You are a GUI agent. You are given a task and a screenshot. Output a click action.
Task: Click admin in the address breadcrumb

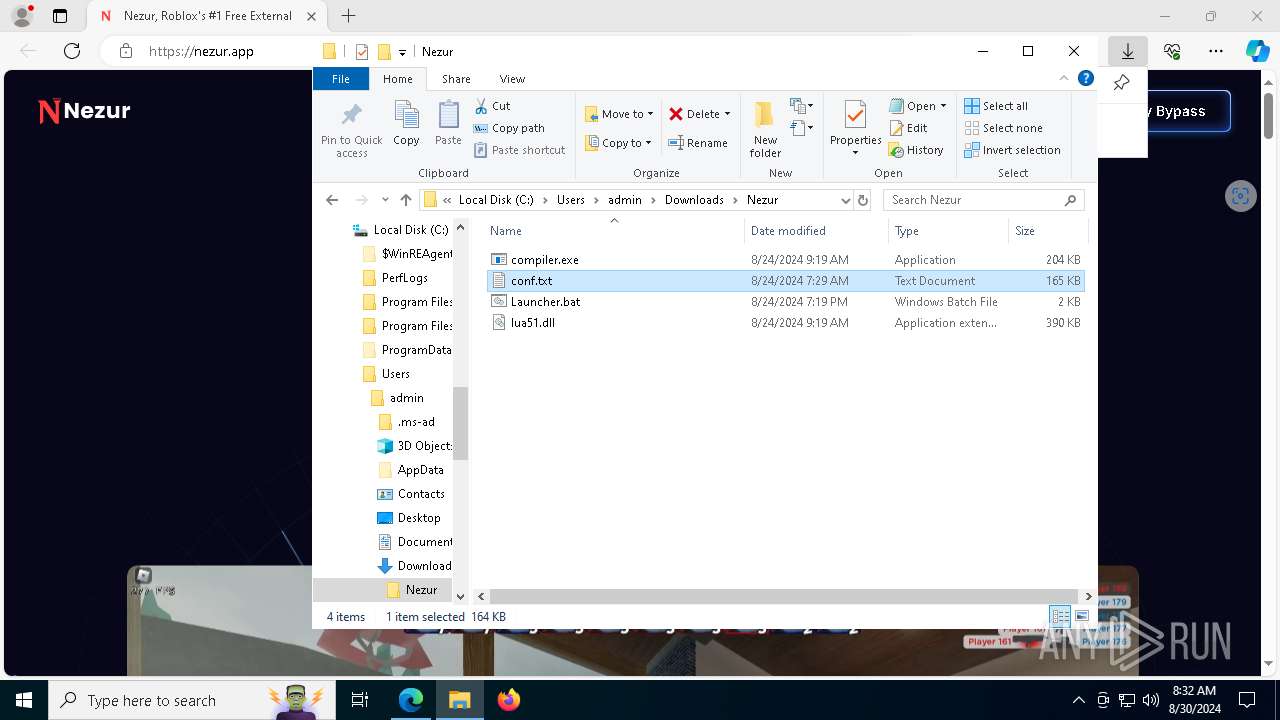point(625,200)
